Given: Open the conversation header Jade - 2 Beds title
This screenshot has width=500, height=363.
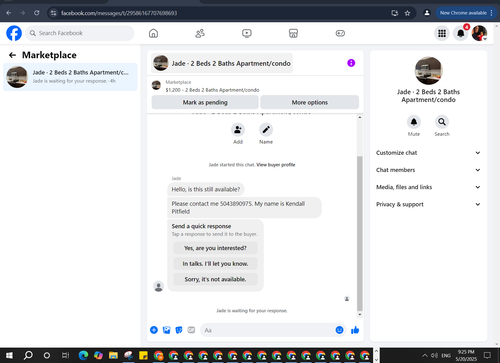Looking at the screenshot, I should click(222, 63).
